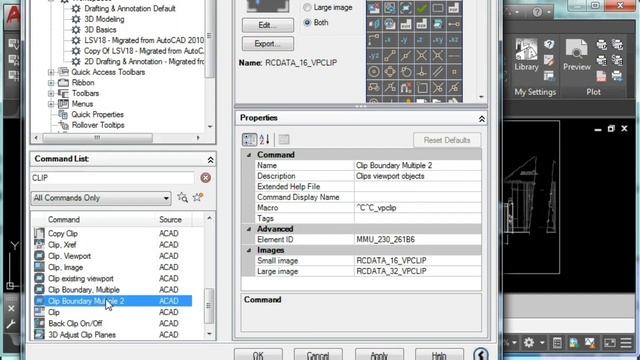Click the AutoCAD help icon in title bar
This screenshot has width=640, height=360.
537,12
